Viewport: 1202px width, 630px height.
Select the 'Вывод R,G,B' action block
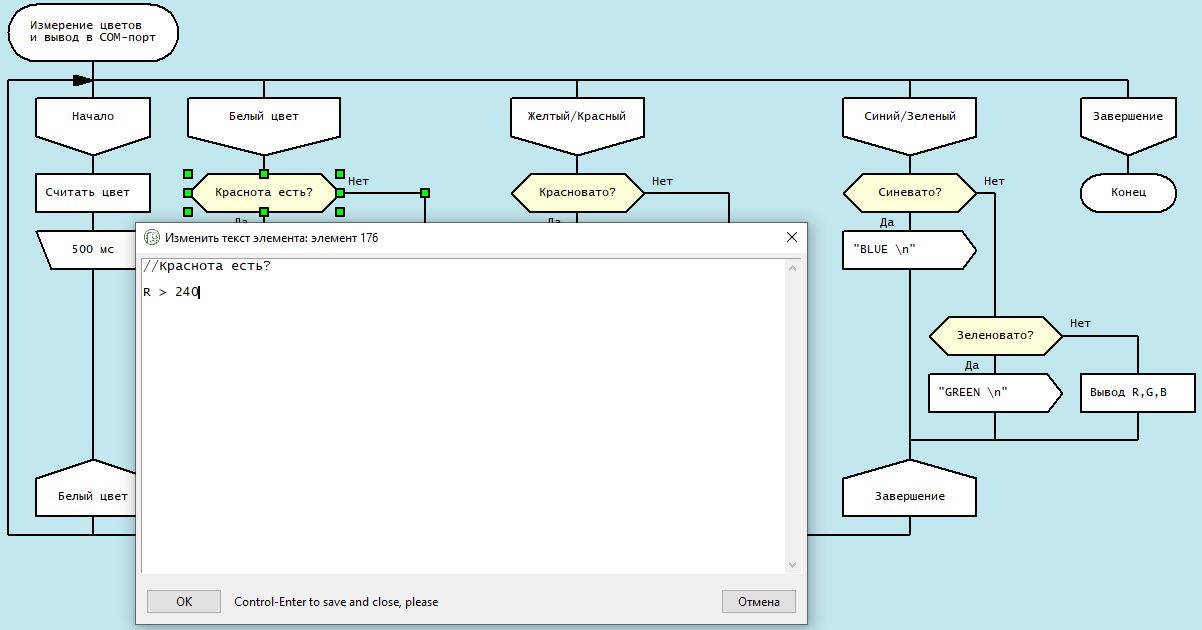[x=1128, y=393]
